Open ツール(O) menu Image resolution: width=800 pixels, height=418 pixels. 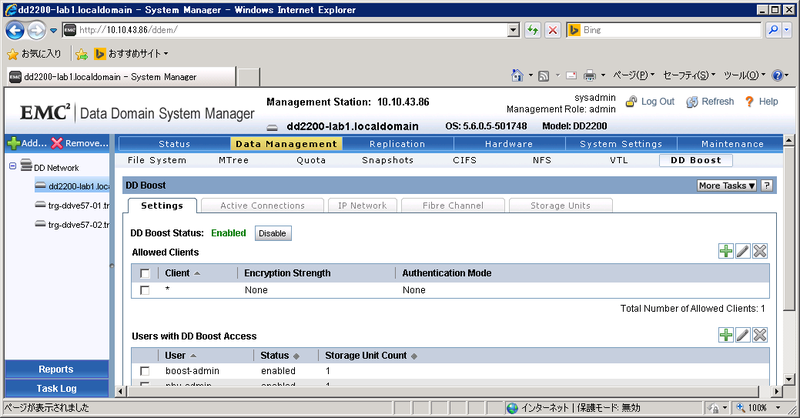pyautogui.click(x=744, y=76)
